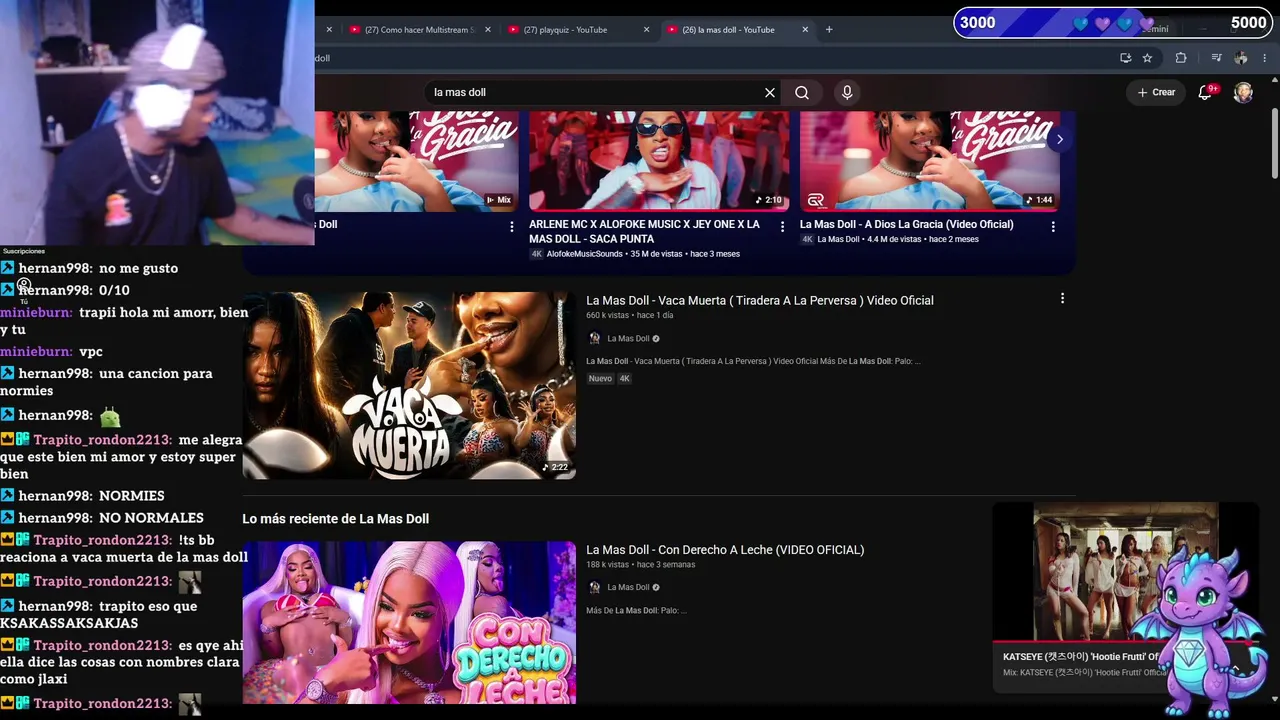Click the install app icon in address bar

pyautogui.click(x=1125, y=58)
